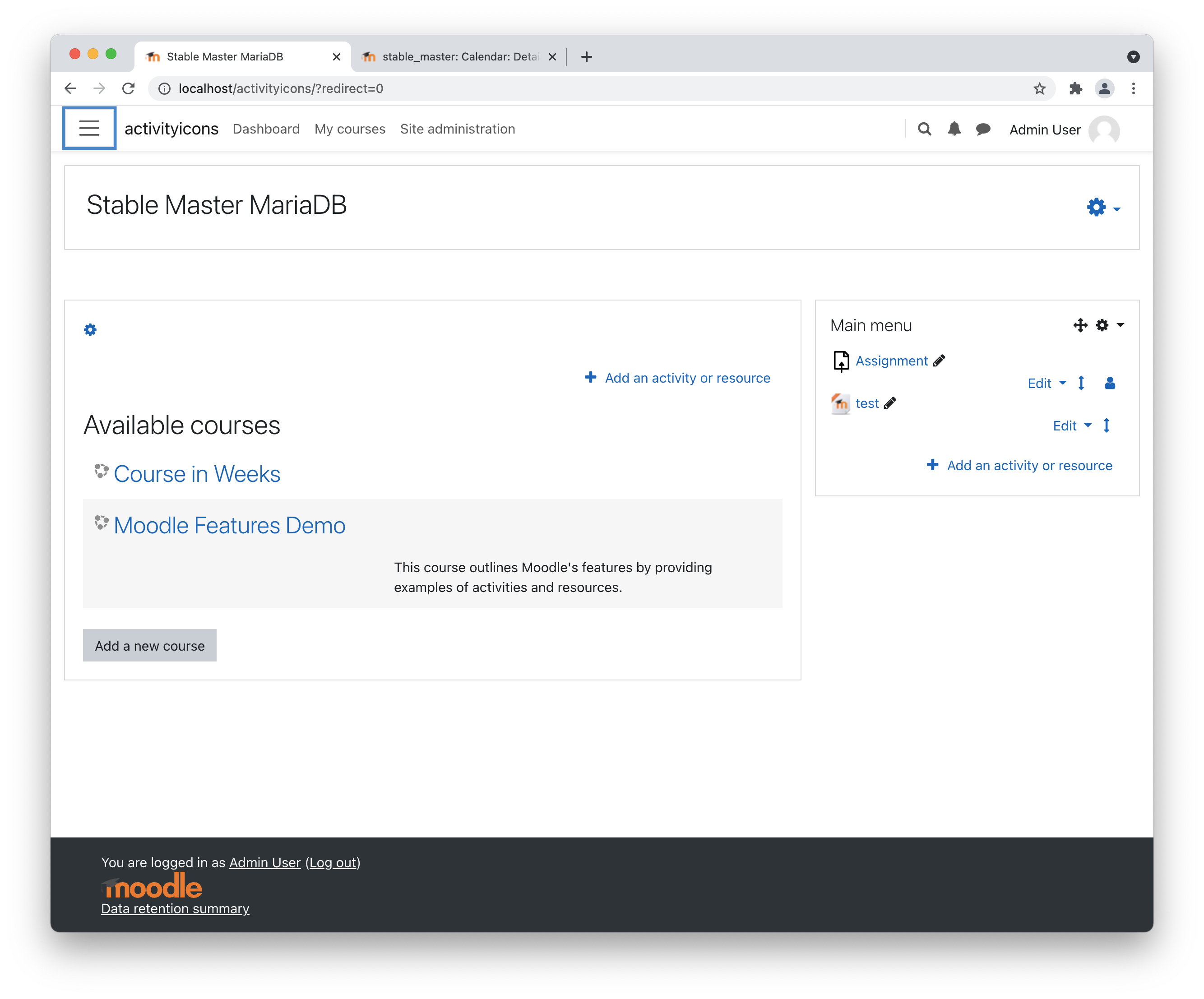1204x999 pixels.
Task: Open Course in Weeks link
Action: point(197,474)
